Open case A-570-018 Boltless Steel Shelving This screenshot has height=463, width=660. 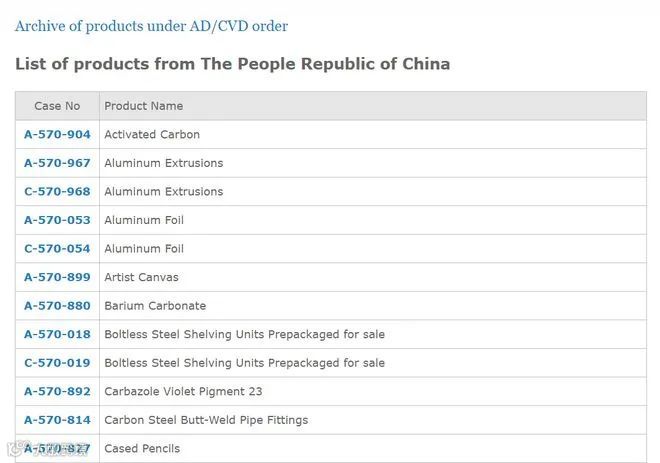57,335
